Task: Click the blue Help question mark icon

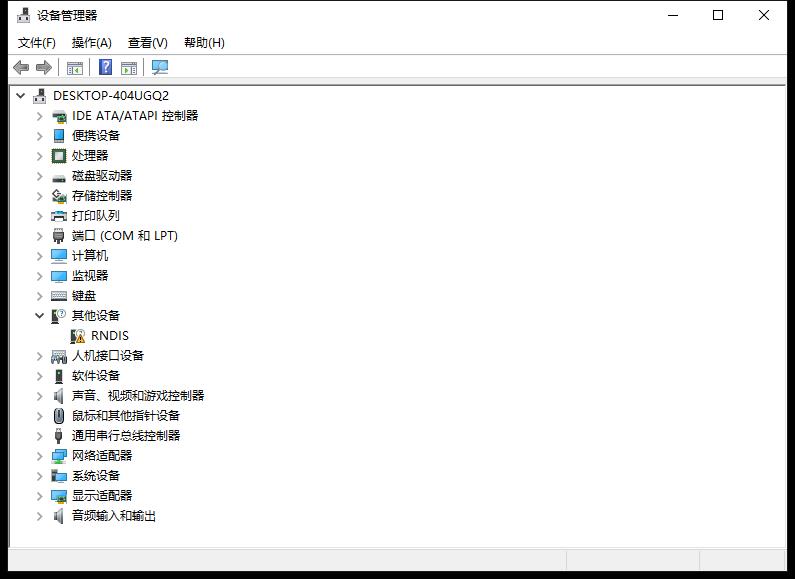Action: click(105, 67)
